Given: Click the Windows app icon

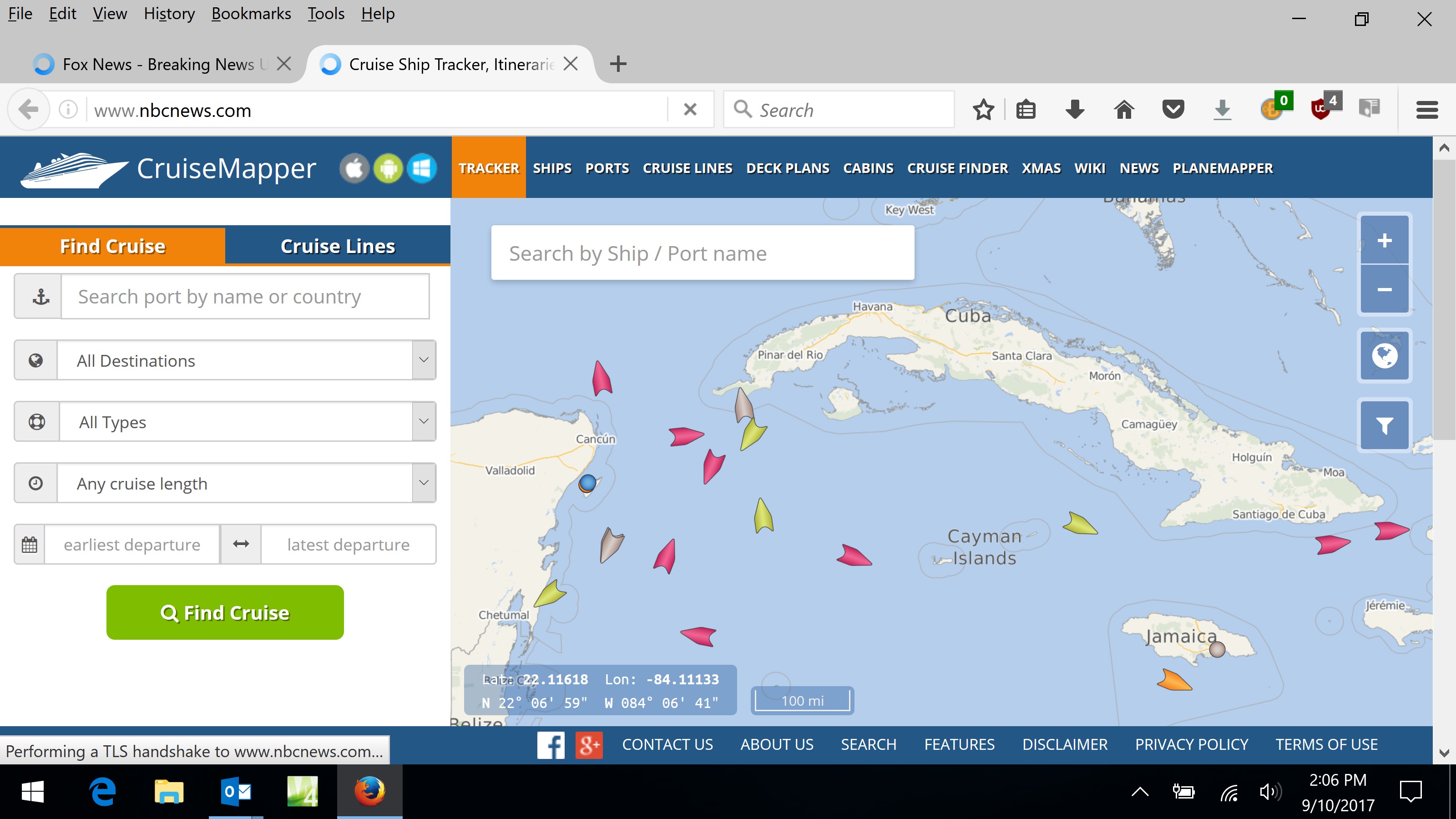Looking at the screenshot, I should click(x=422, y=168).
